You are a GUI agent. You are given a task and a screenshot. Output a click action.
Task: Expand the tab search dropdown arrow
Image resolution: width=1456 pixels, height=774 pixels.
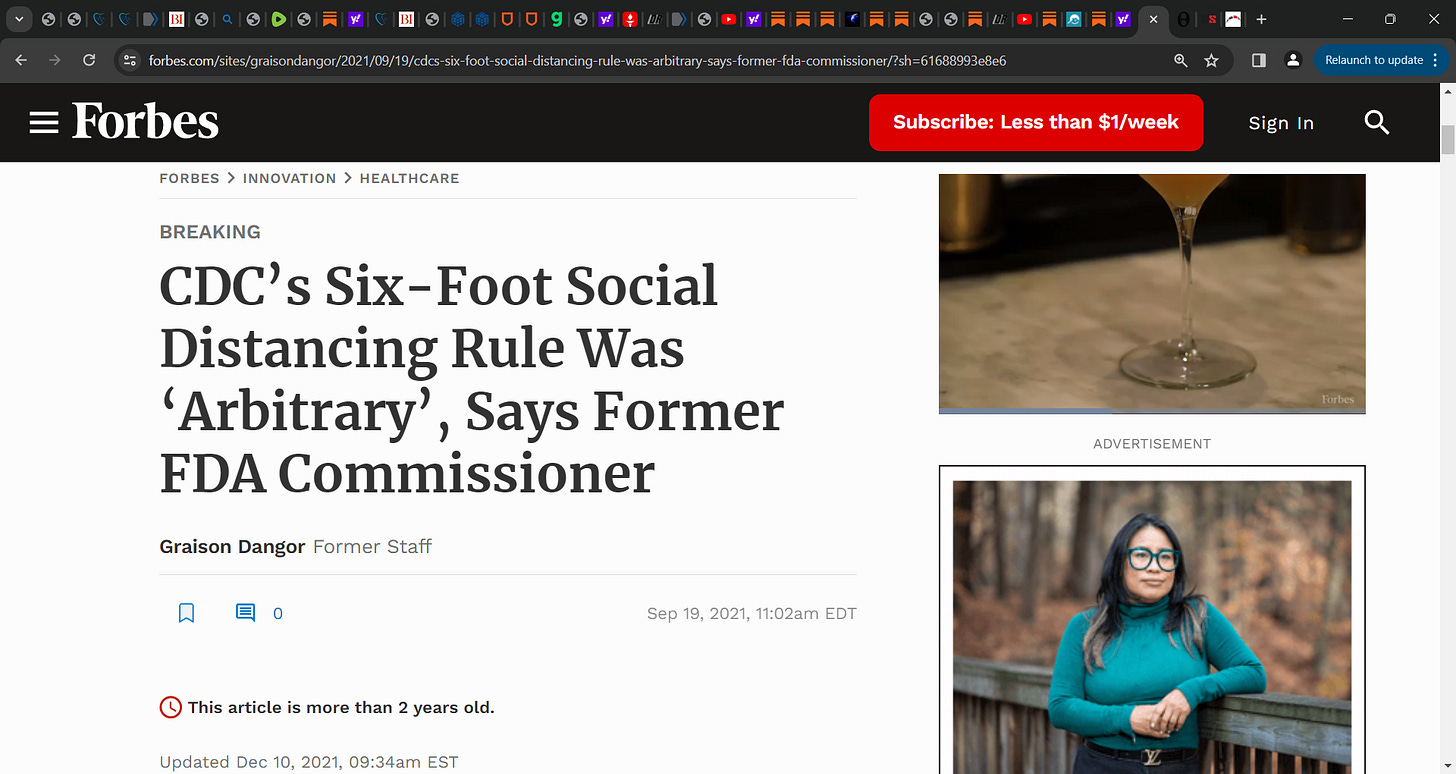(x=18, y=19)
